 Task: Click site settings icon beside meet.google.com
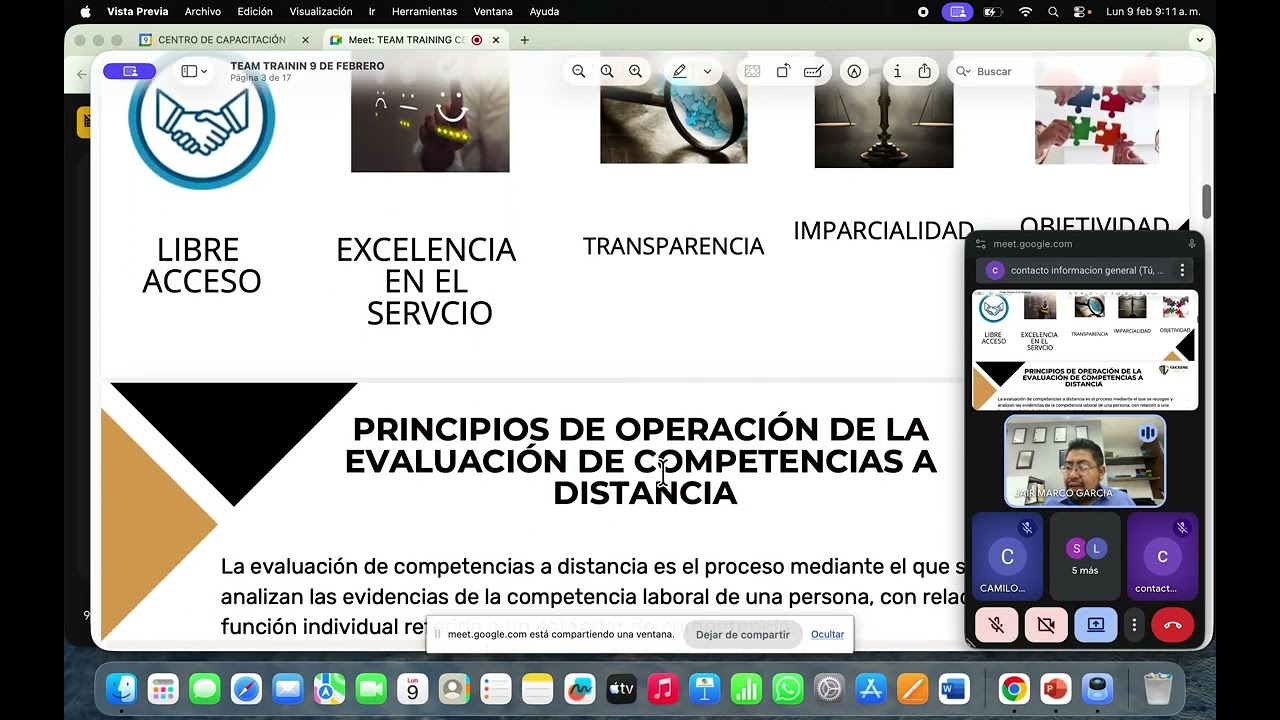tap(981, 244)
